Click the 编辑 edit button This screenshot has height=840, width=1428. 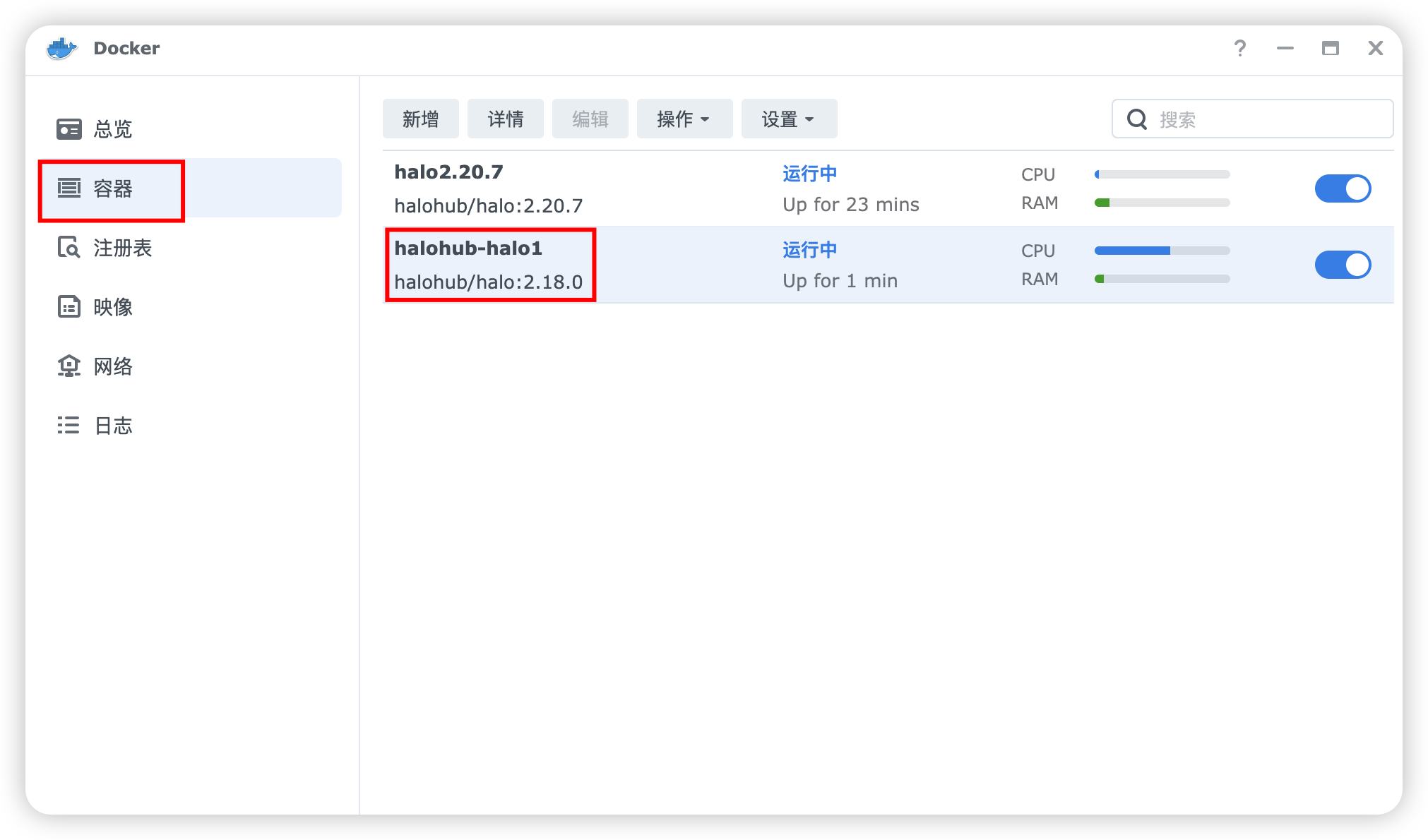[590, 119]
